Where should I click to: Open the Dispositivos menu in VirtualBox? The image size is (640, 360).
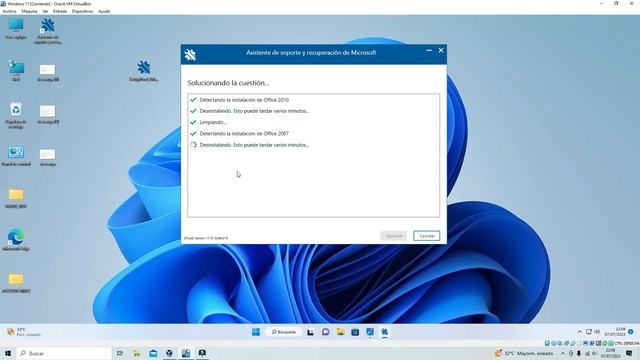tap(82, 11)
